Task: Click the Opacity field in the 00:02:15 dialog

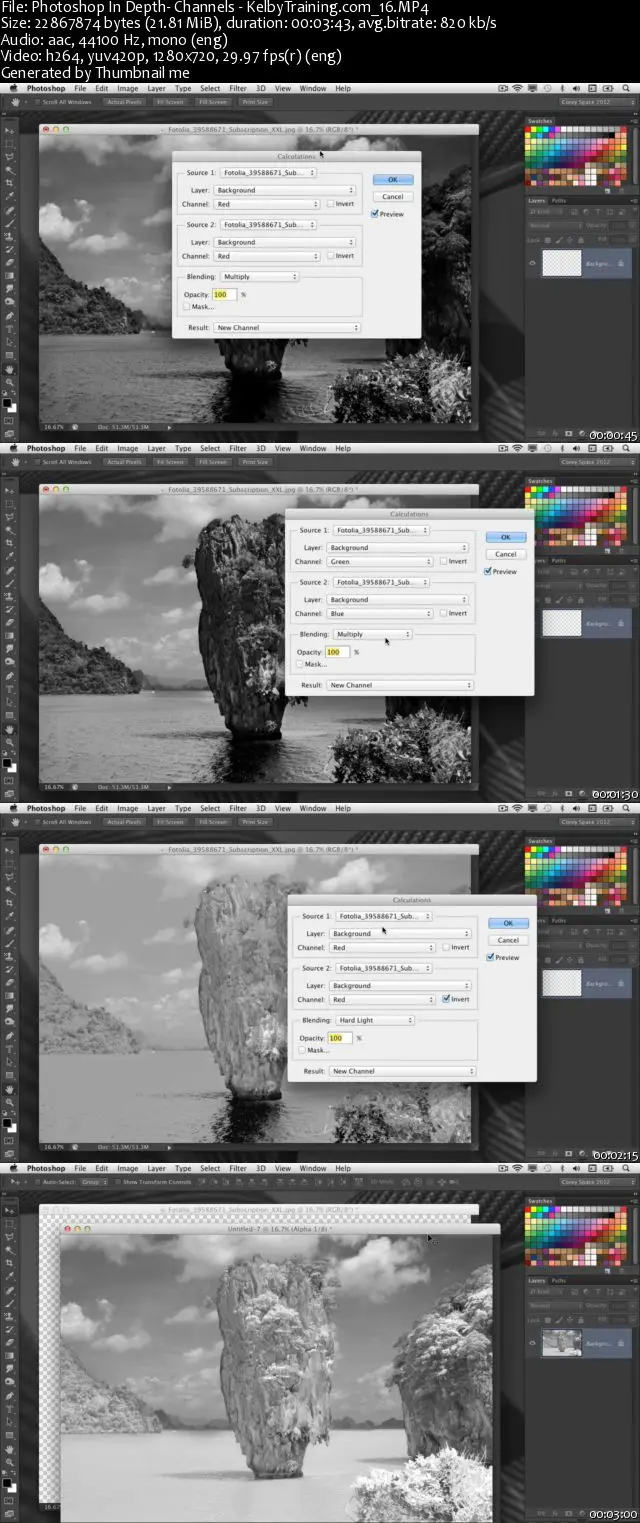Action: point(338,1038)
